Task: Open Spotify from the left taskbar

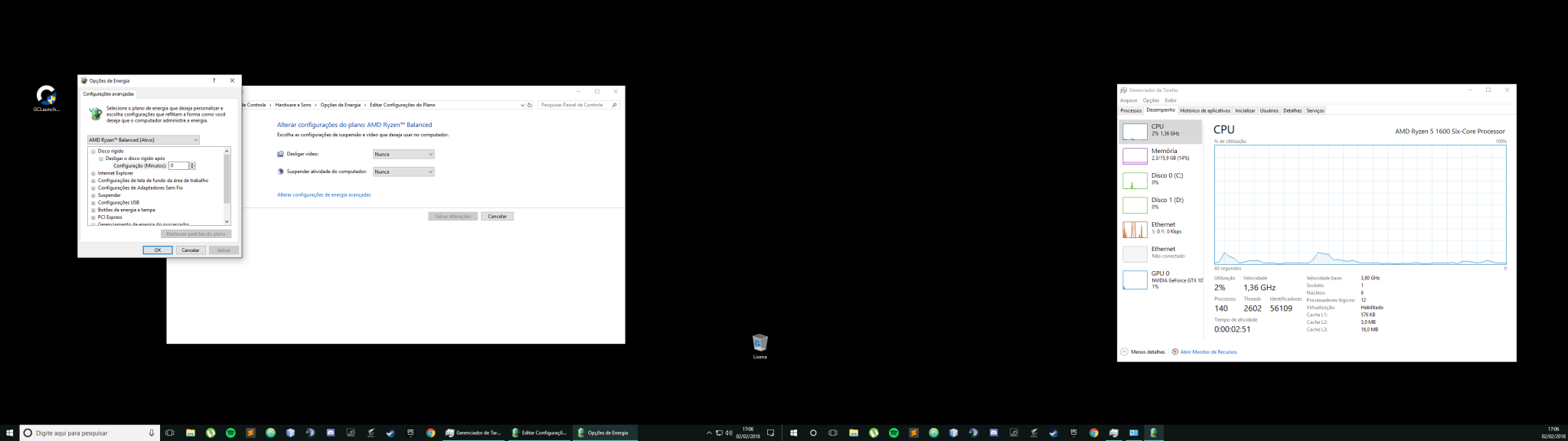Action: (230, 433)
